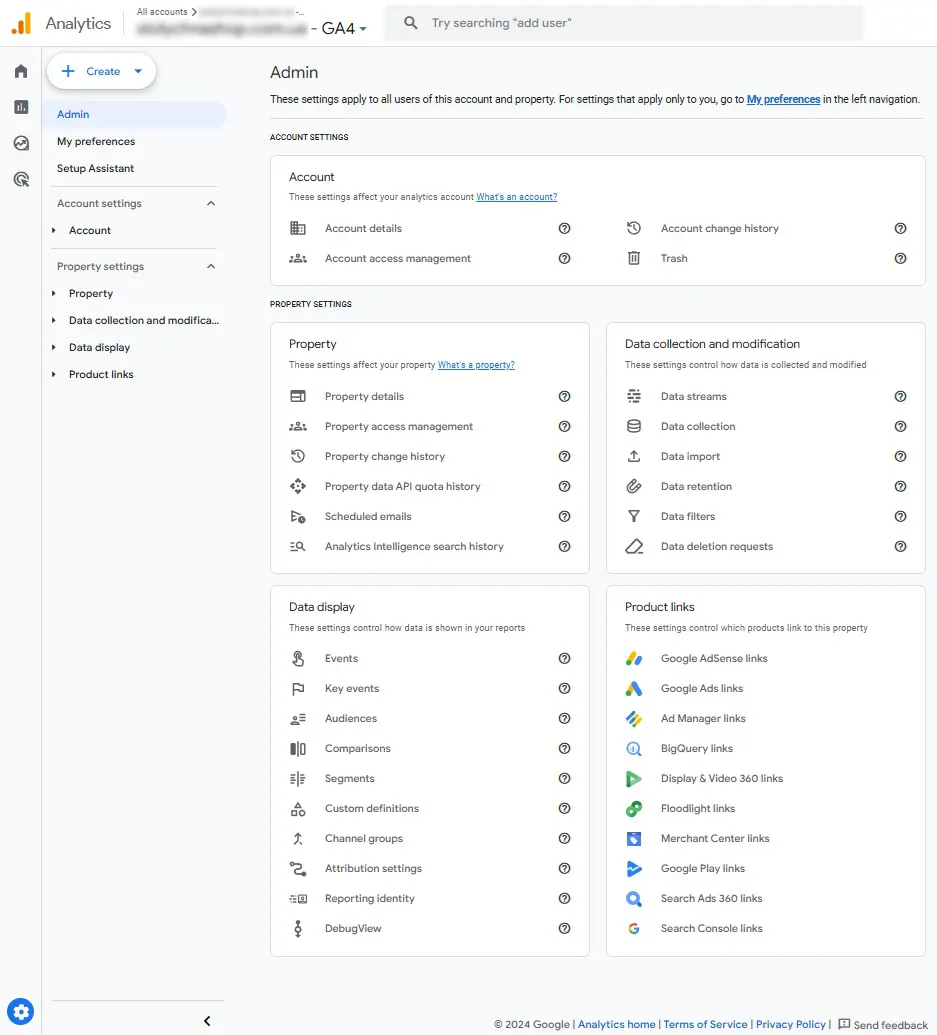
Task: Click the Account access management people icon
Action: (x=298, y=259)
